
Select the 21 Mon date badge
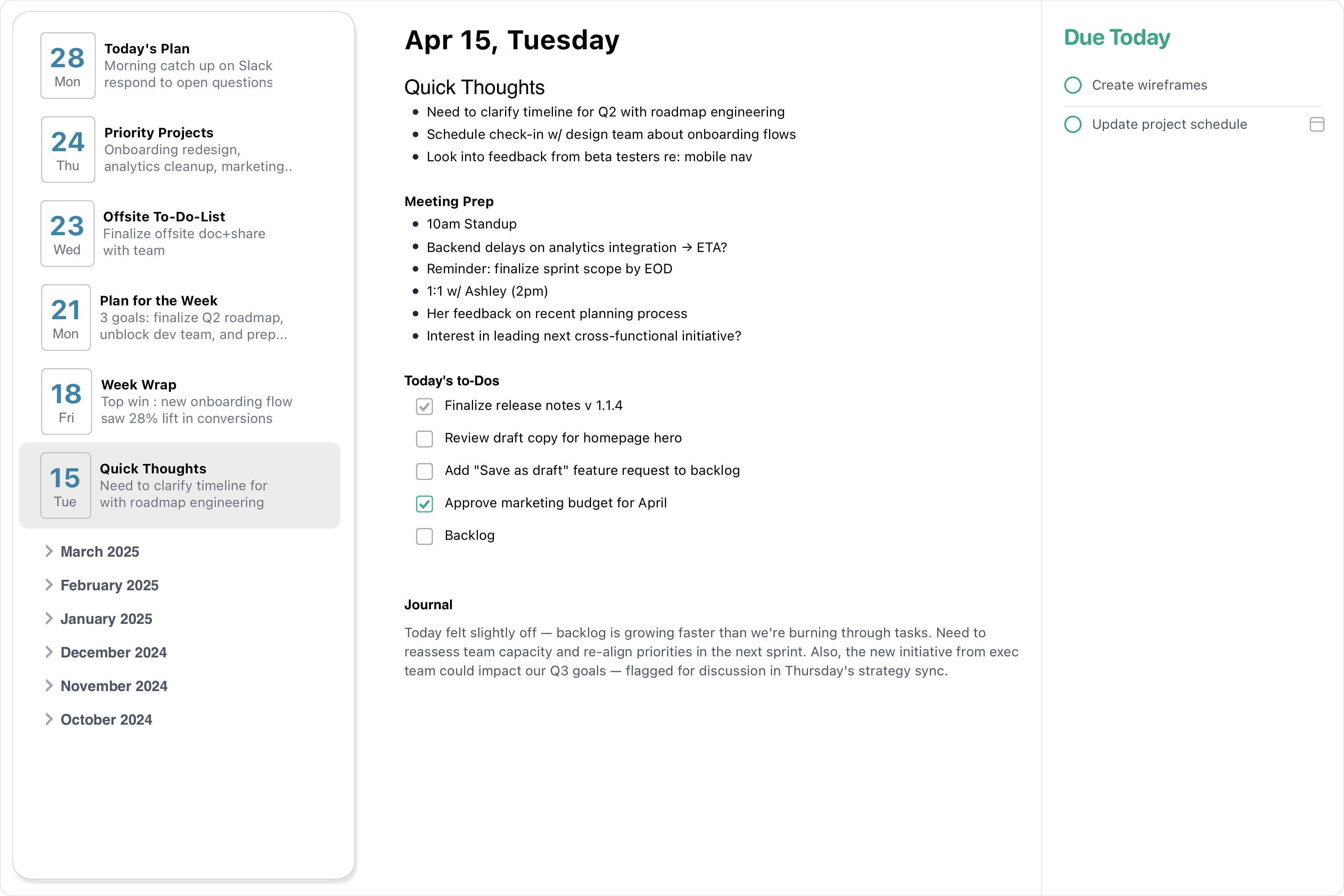click(65, 317)
